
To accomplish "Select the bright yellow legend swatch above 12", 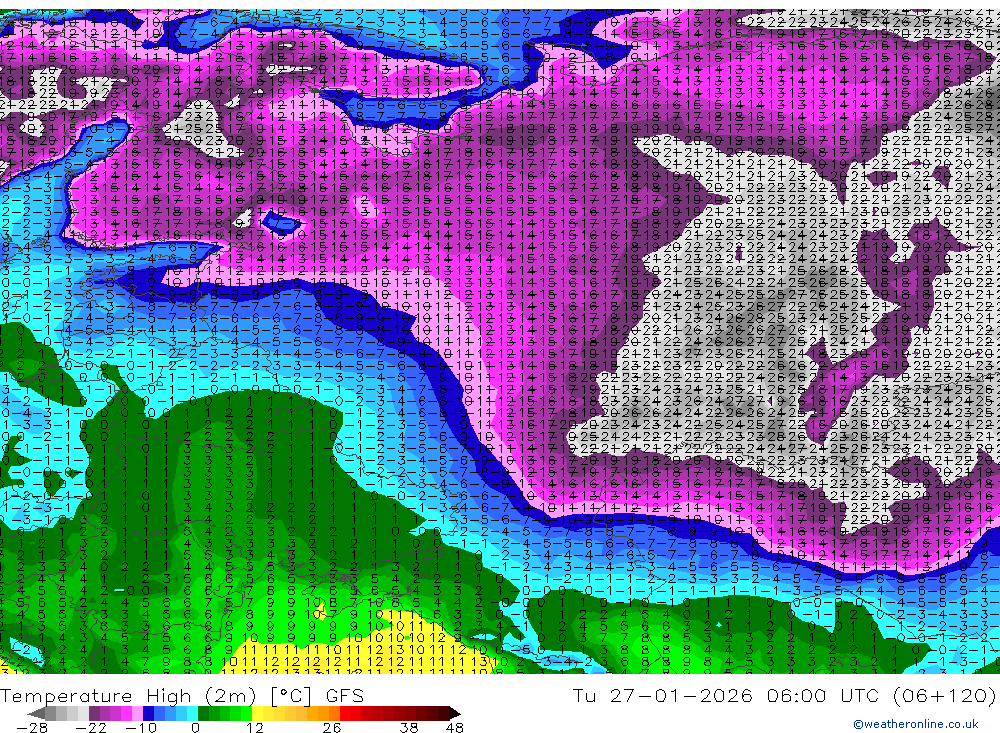I will click(258, 713).
